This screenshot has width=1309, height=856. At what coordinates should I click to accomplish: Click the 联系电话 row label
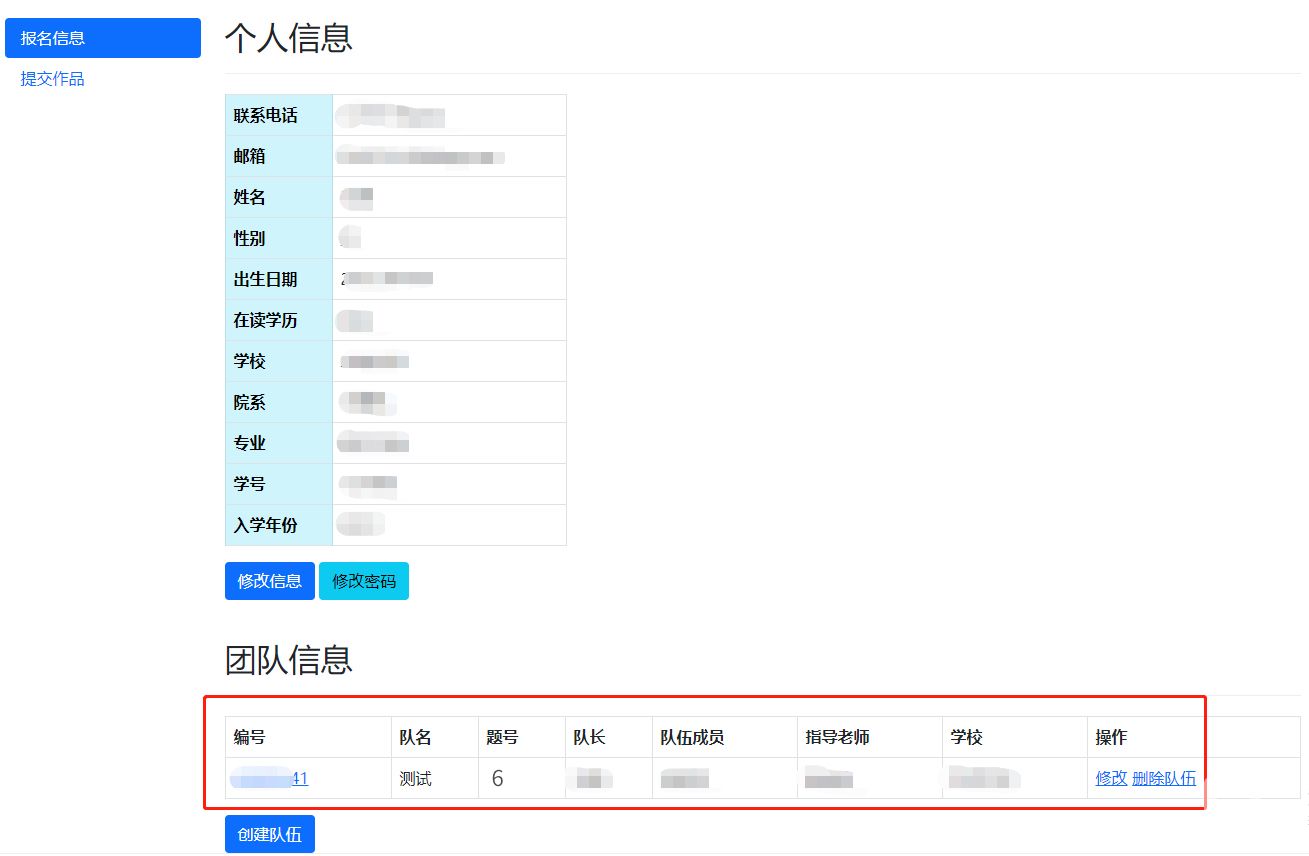pyautogui.click(x=266, y=116)
